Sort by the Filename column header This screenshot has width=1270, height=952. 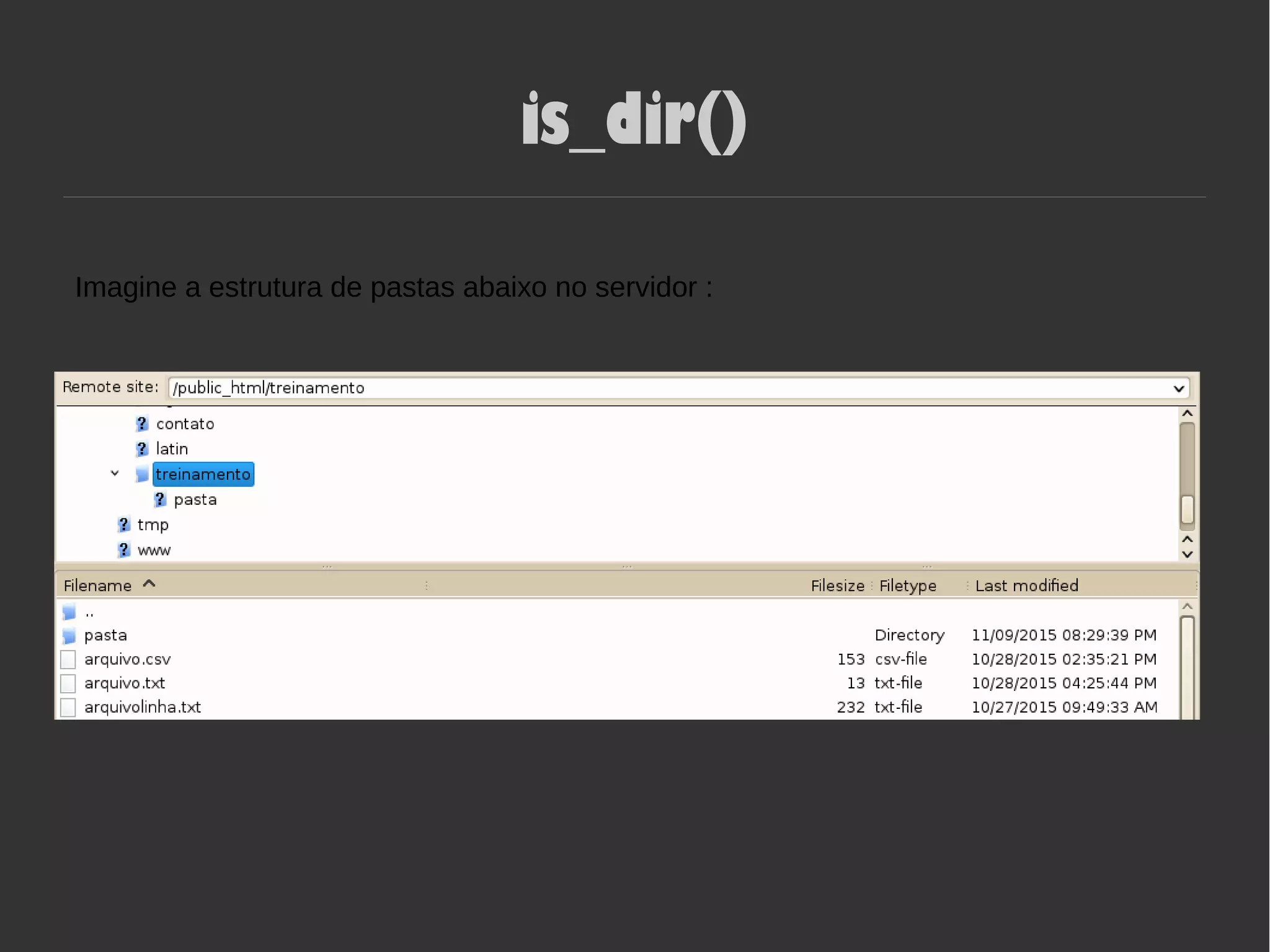pos(97,585)
